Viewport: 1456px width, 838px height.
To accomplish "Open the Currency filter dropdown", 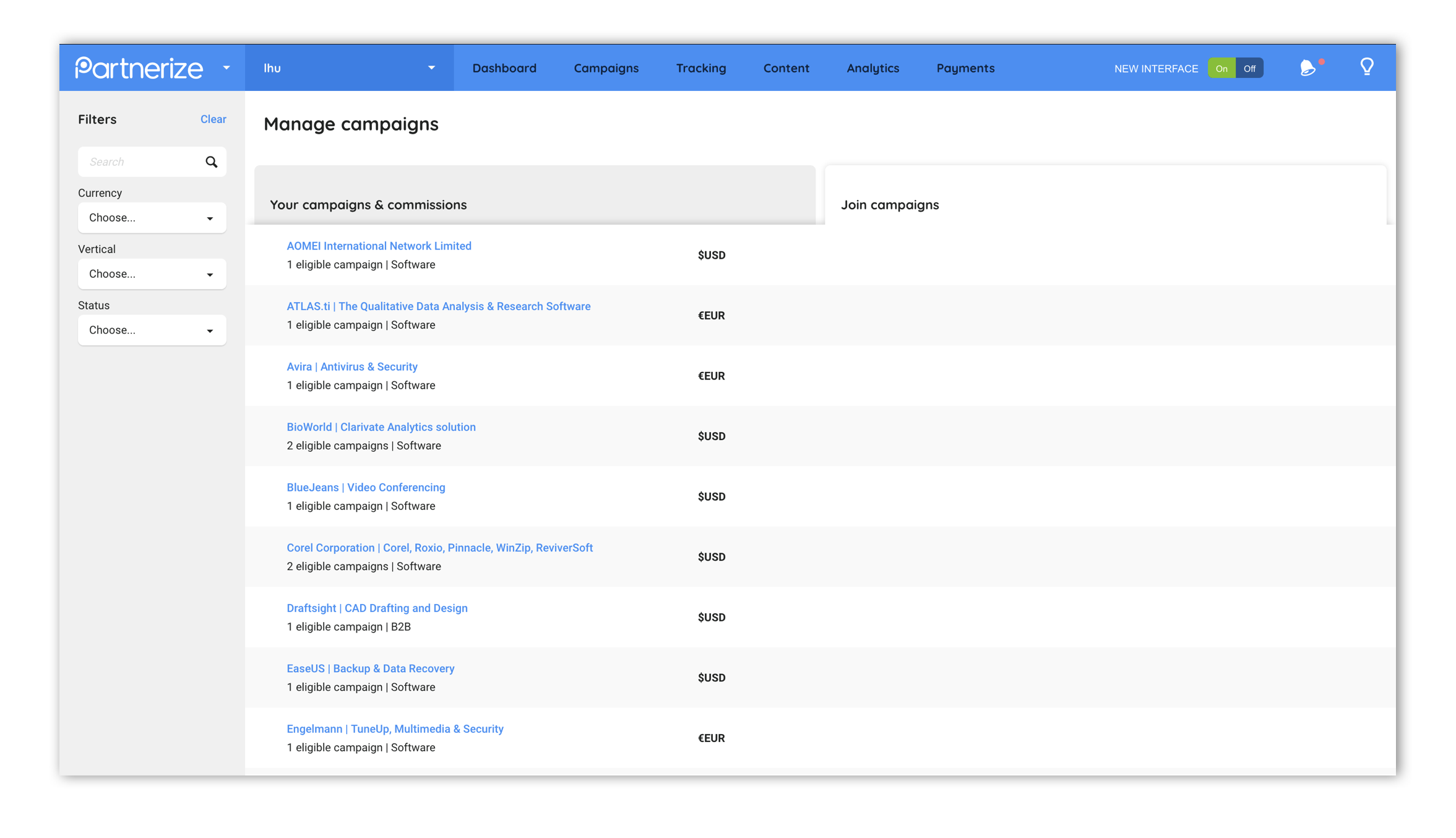I will point(152,218).
